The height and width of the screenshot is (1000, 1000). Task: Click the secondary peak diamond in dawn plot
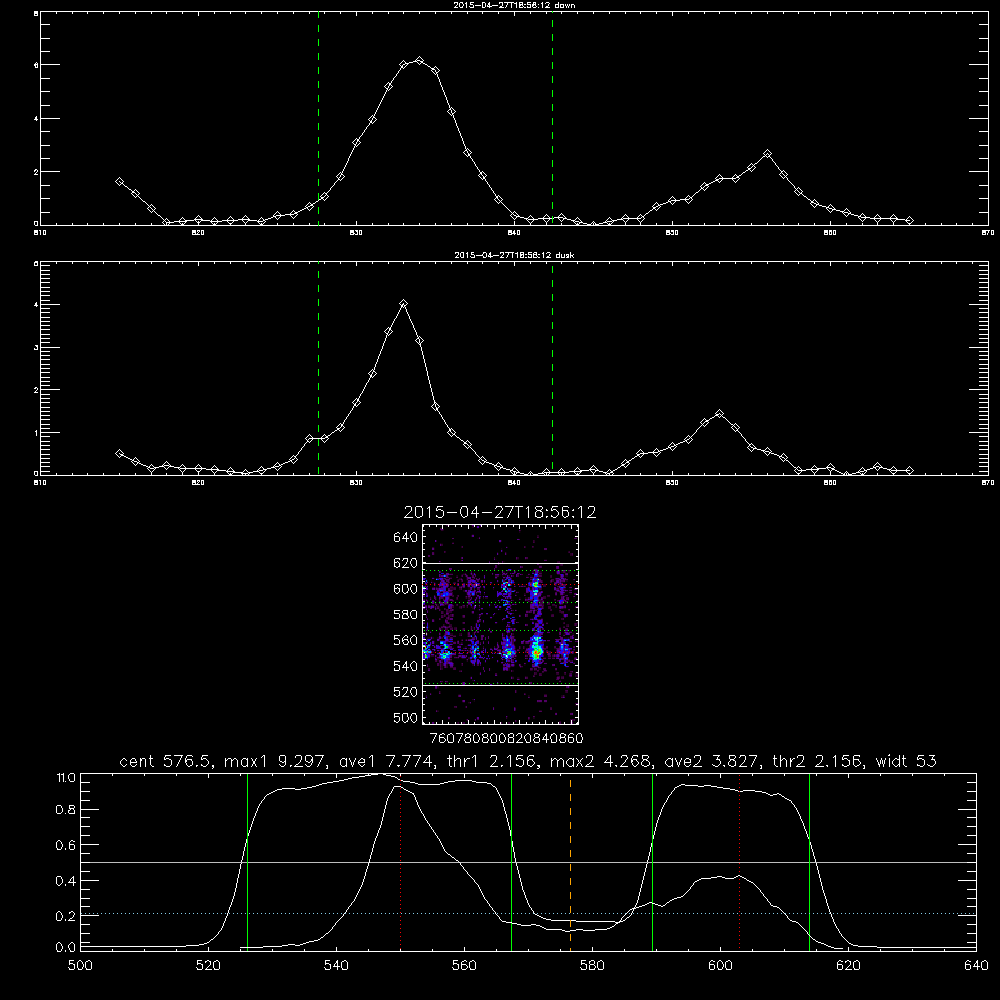click(767, 154)
